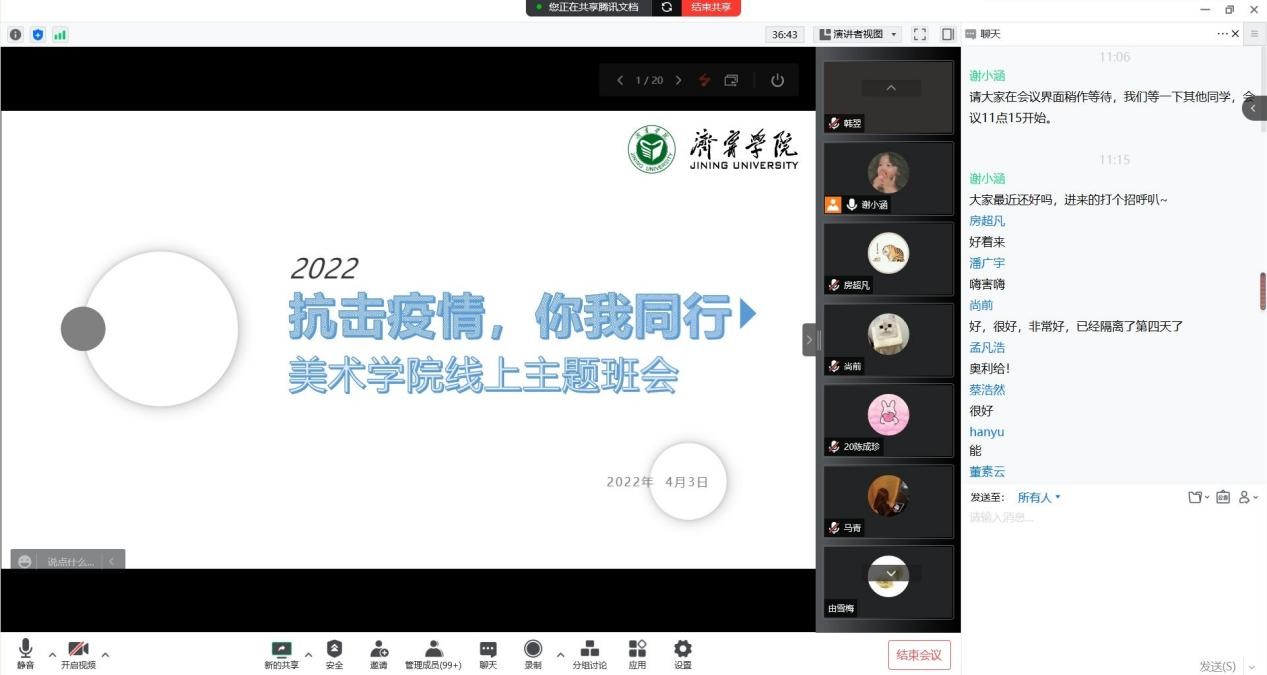The width and height of the screenshot is (1267, 675).
Task: Expand audio options arrow beside 静音
Action: coord(52,655)
